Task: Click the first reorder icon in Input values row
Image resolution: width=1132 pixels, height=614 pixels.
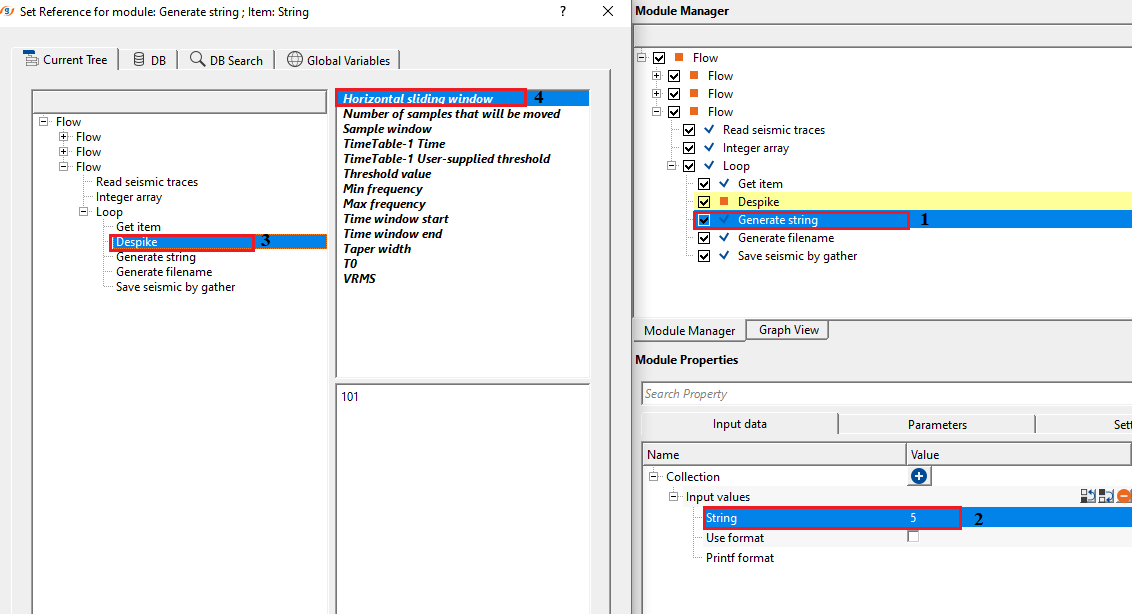Action: (x=1088, y=496)
